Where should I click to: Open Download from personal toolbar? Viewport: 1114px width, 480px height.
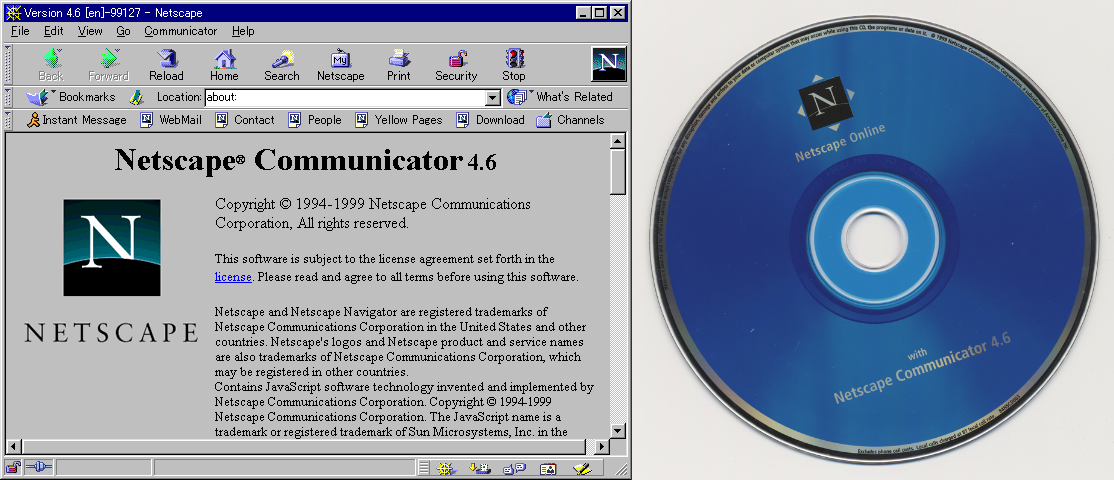point(490,120)
